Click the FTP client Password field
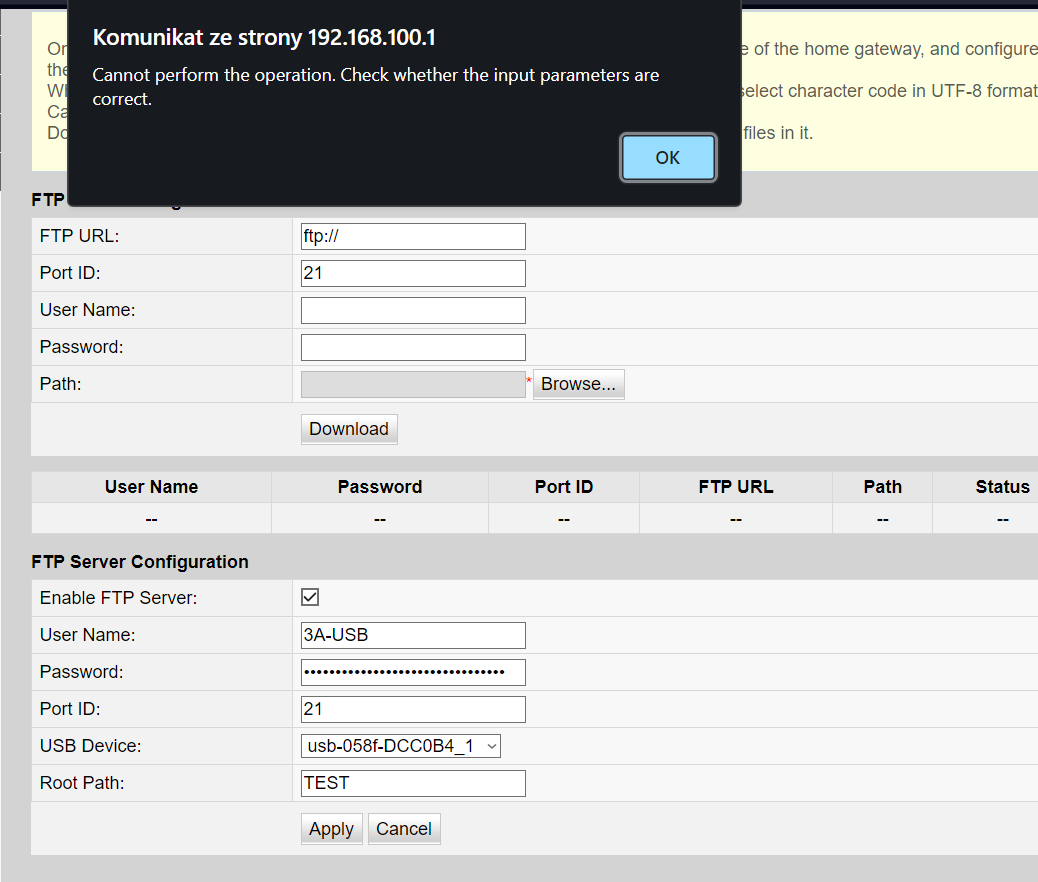The image size is (1038, 882). coord(413,348)
